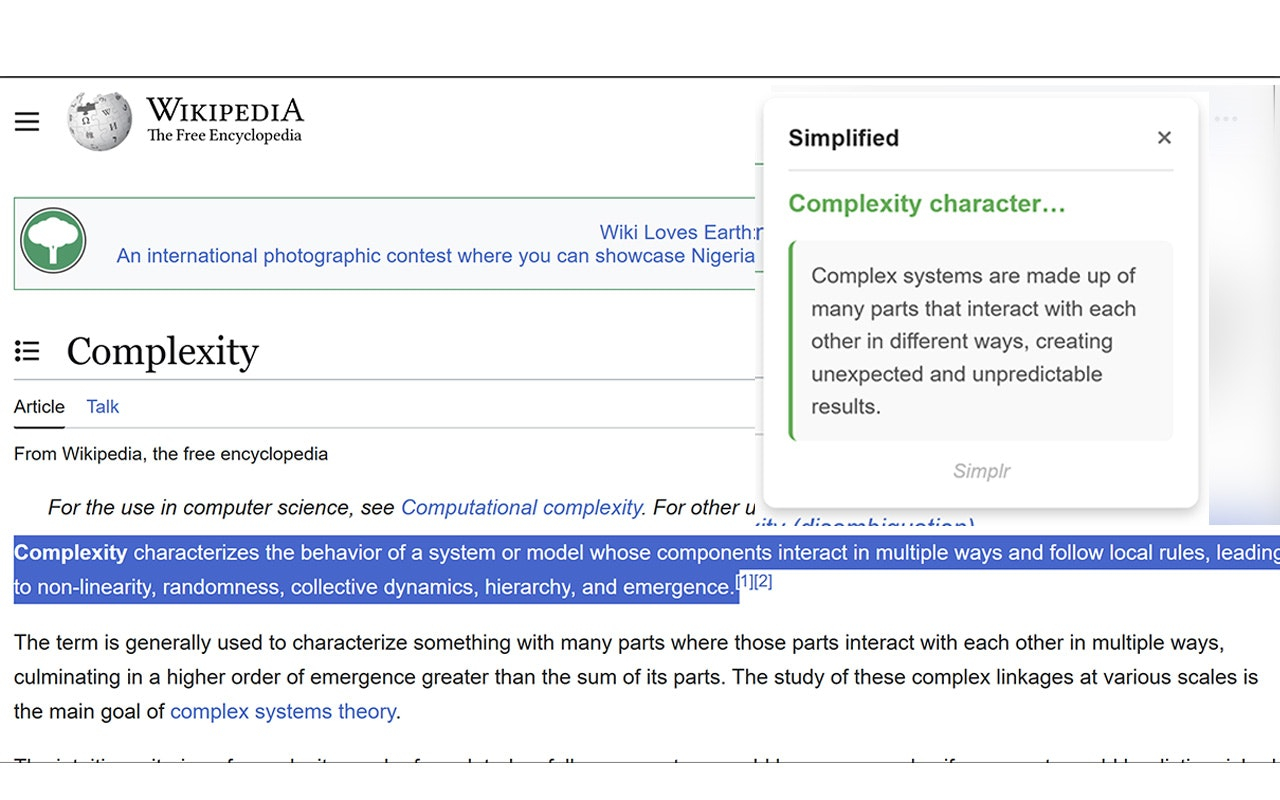Open the Computational complexity link
Screen dimensions: 1280x800
pos(520,508)
